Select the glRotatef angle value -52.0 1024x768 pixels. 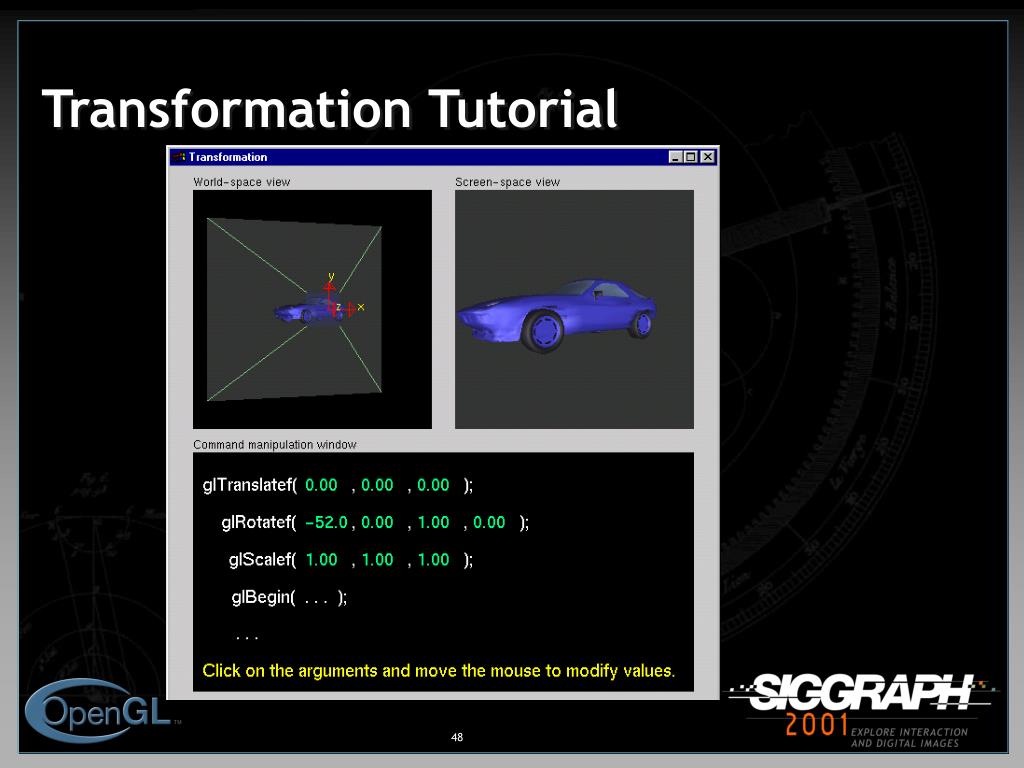click(x=327, y=522)
